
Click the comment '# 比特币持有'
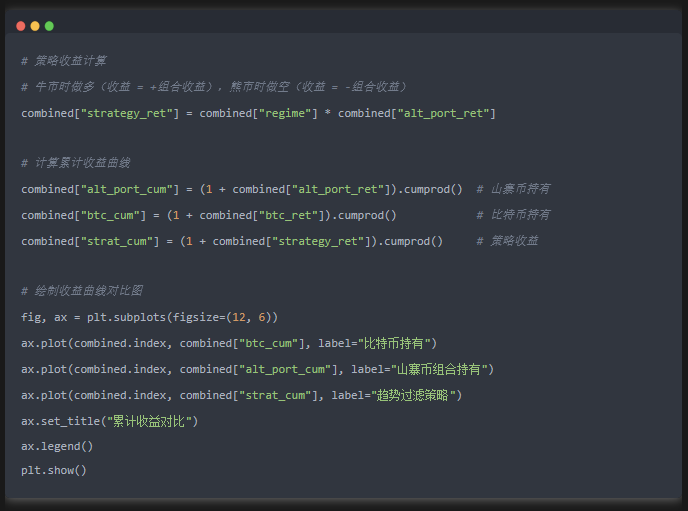(513, 215)
